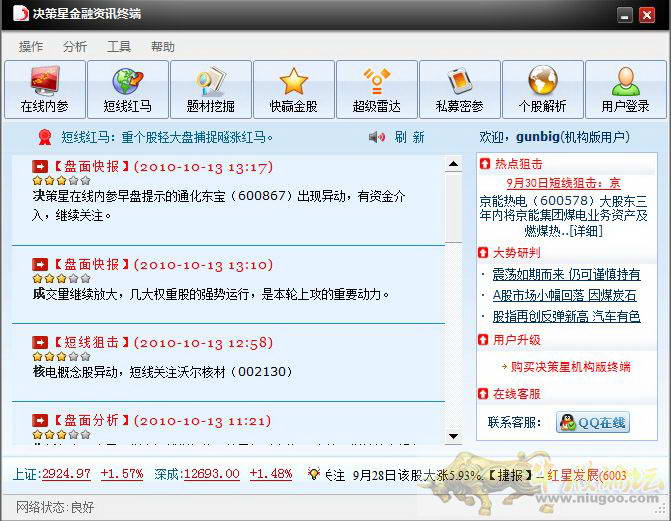Click the 刷新 refresh link
Viewport: 671px width, 521px height.
tap(409, 137)
